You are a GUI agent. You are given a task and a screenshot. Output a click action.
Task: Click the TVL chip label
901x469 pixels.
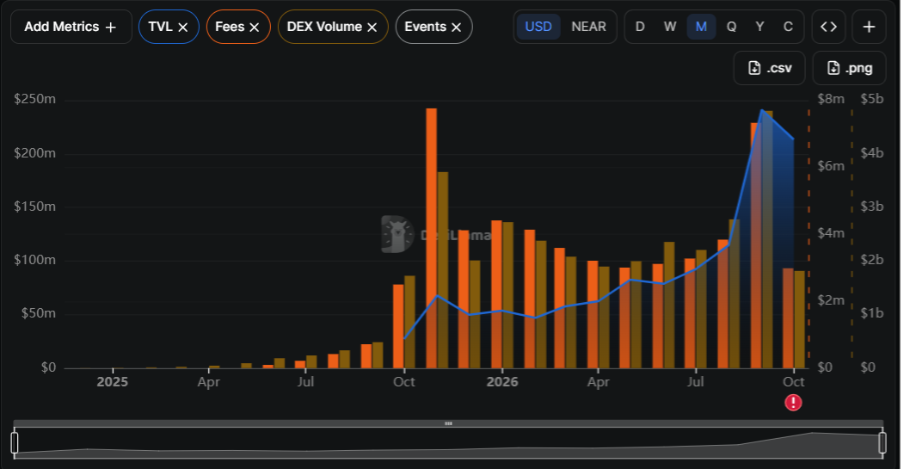tap(160, 27)
